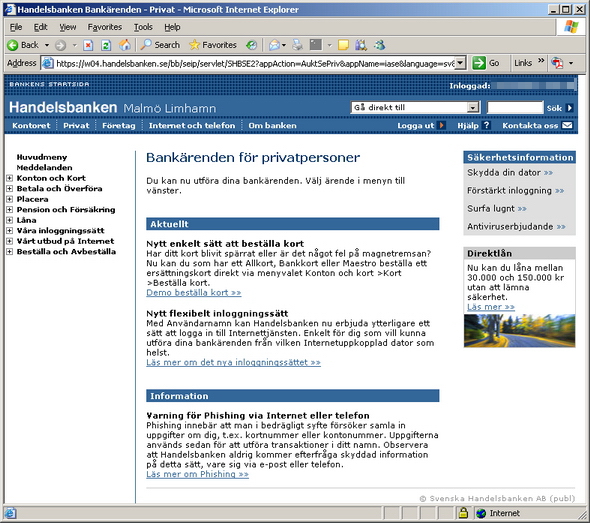Click the History icon in toolbar
The image size is (590, 523).
click(251, 45)
